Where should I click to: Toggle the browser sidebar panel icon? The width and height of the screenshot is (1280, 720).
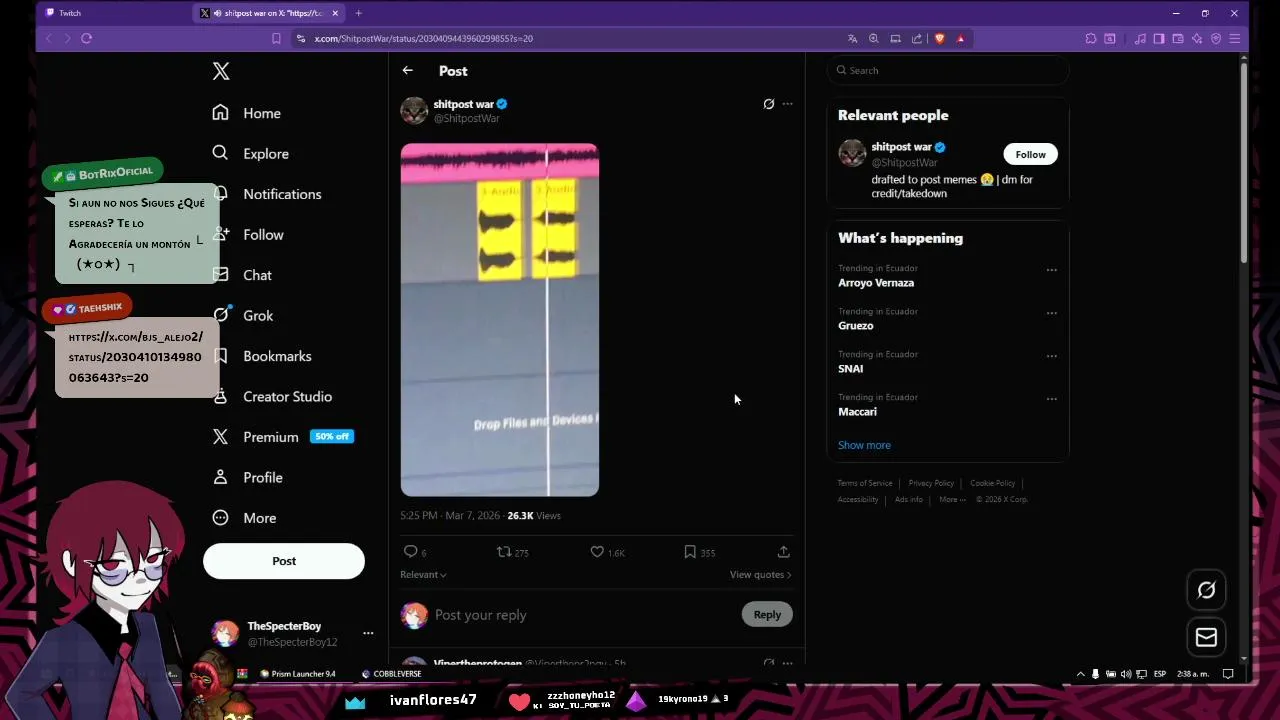click(x=1159, y=38)
